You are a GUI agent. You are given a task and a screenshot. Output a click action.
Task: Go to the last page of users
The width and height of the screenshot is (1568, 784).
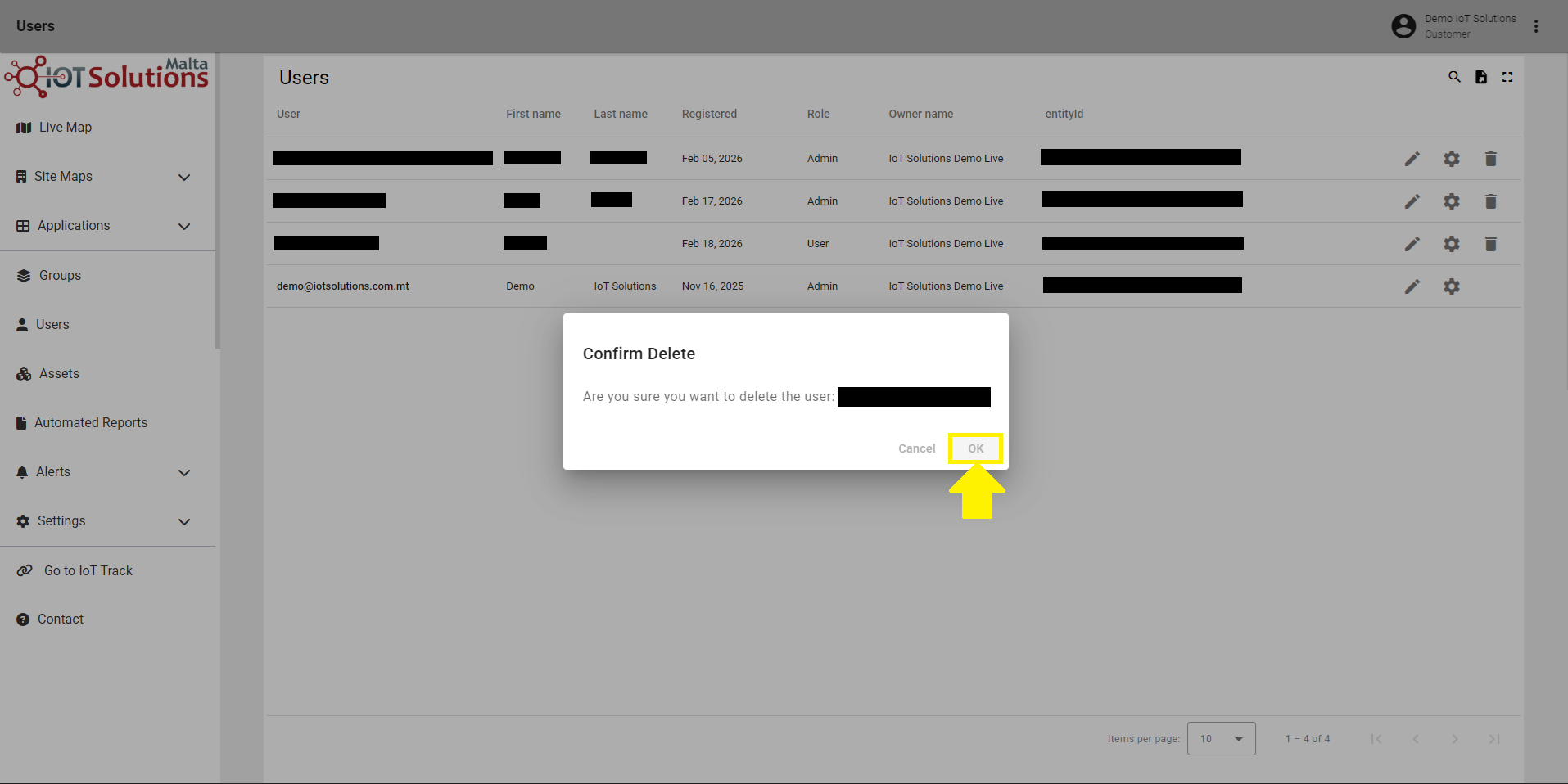pyautogui.click(x=1494, y=739)
